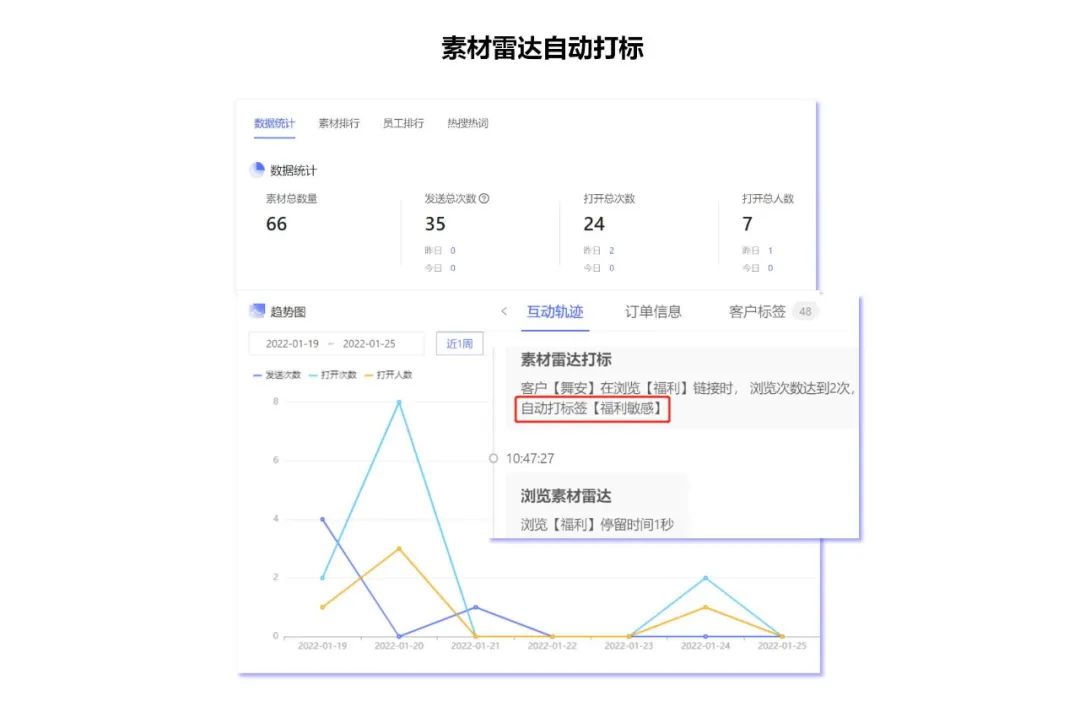Screen dimensions: 1080x707
Task: Open the question-mark help icon by 发送总次数
Action: click(481, 198)
